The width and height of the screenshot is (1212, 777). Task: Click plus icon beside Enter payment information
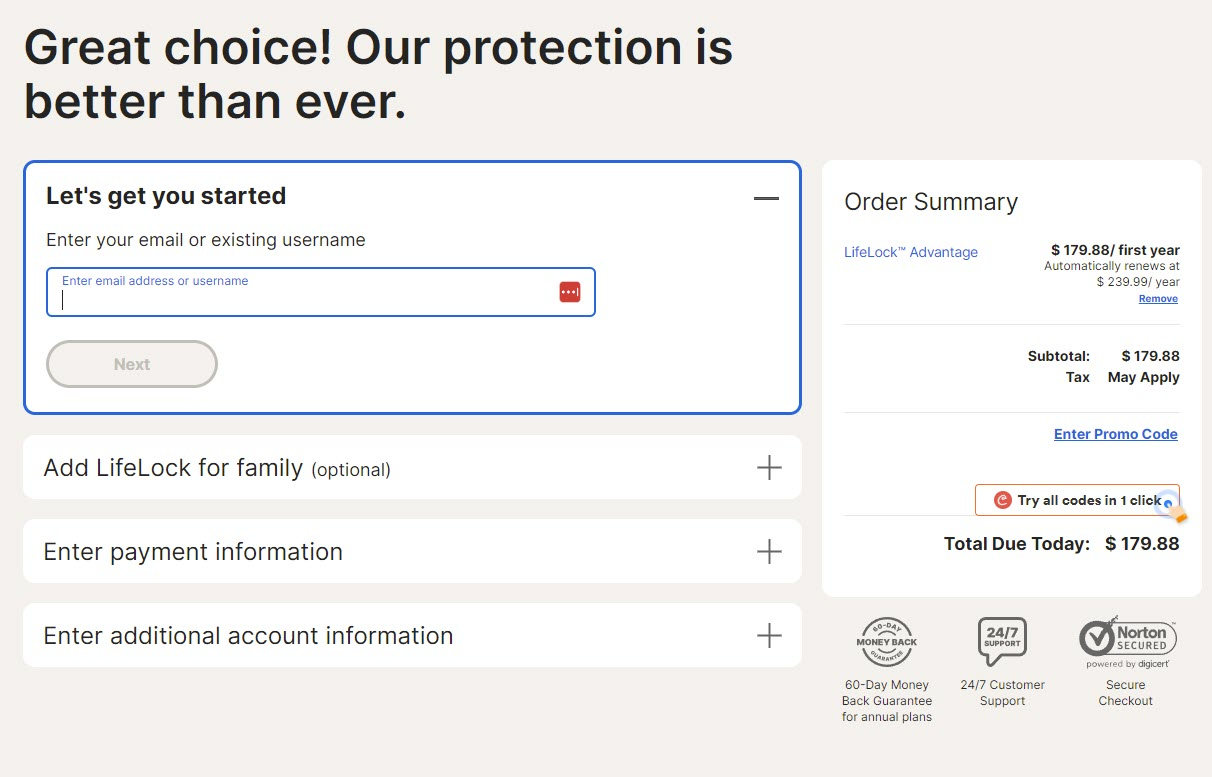click(769, 551)
